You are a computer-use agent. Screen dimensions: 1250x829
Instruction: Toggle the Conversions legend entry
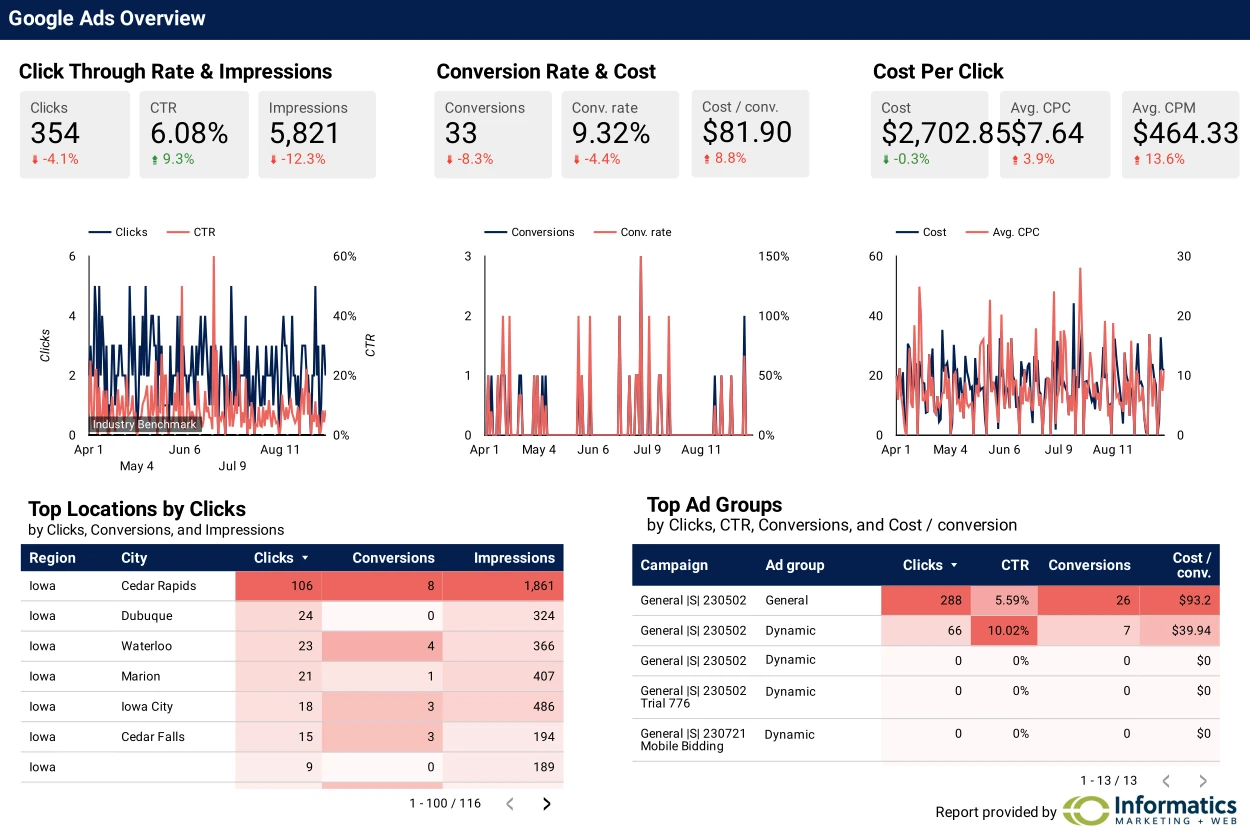tap(530, 232)
